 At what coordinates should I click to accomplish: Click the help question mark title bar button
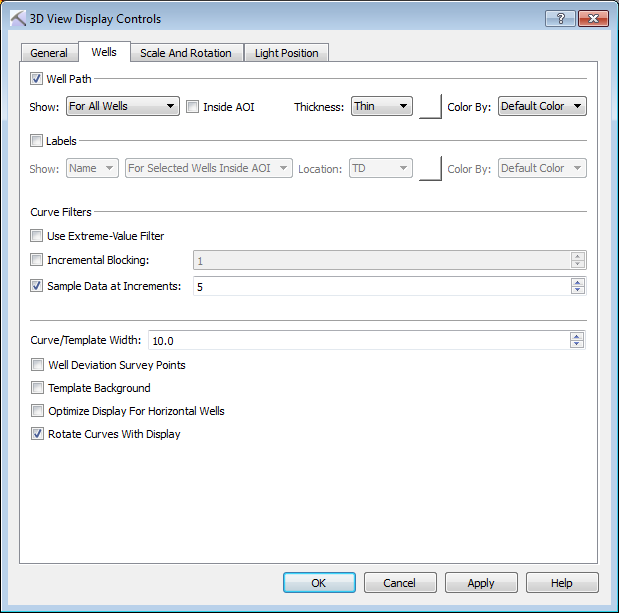tap(559, 18)
